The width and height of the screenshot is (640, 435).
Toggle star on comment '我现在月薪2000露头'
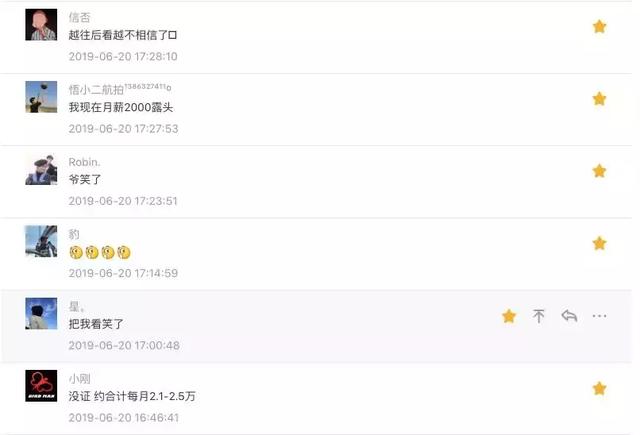pos(599,99)
